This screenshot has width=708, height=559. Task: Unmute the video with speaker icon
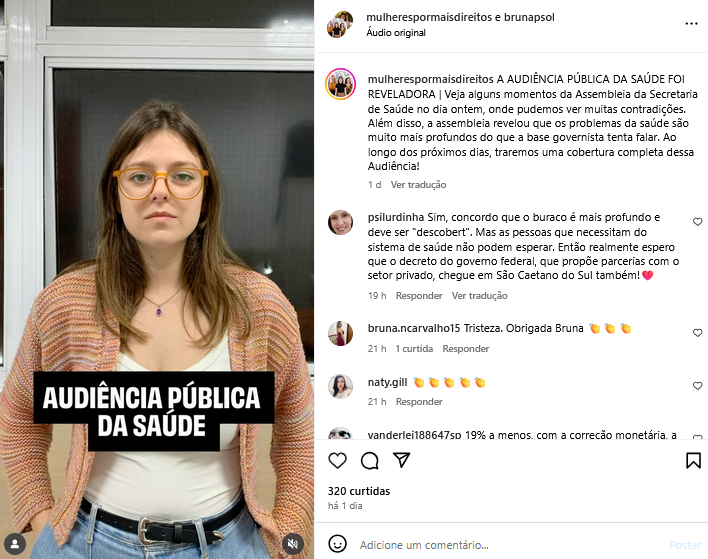tap(293, 544)
